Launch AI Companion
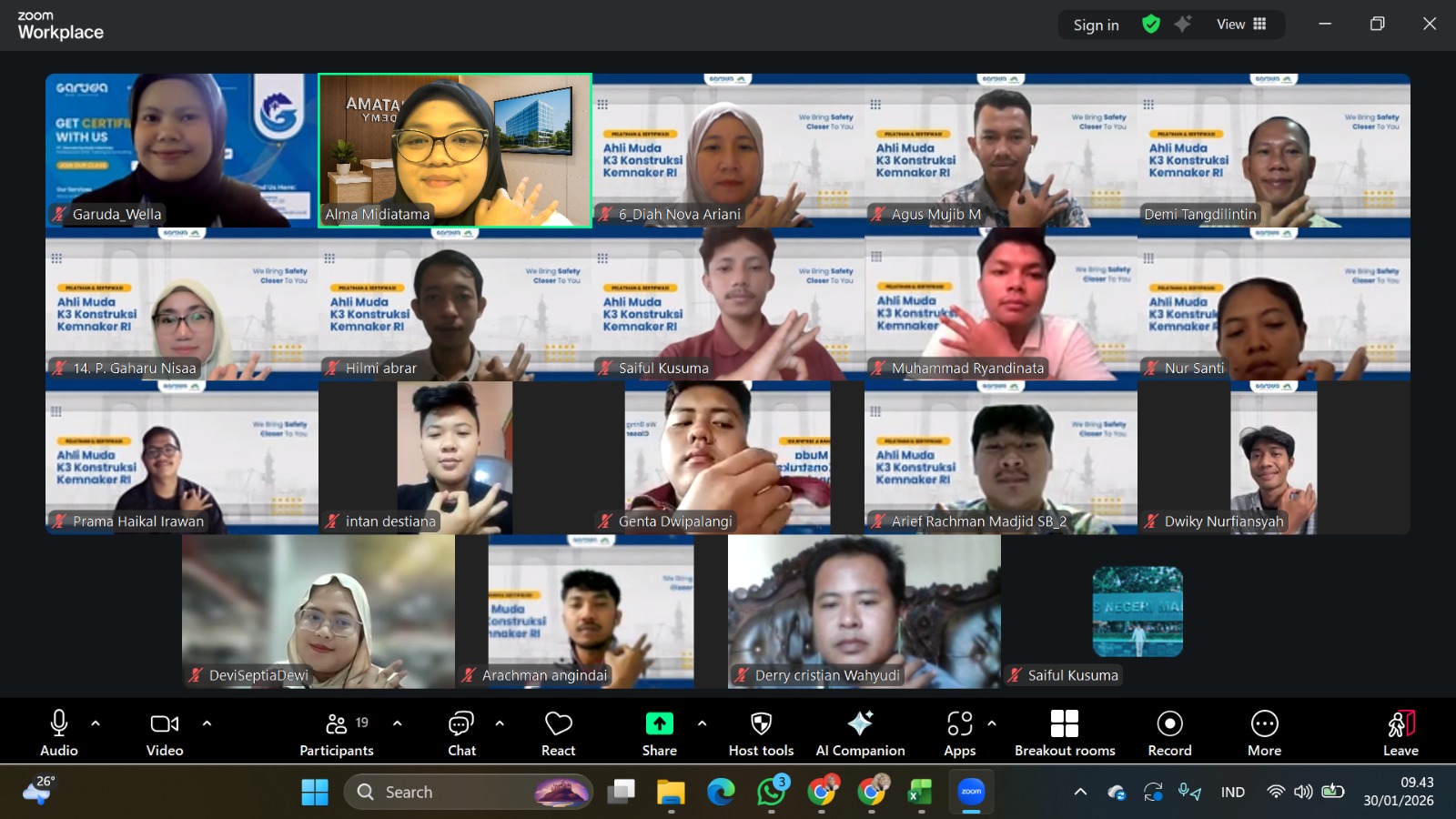Screen dimensions: 1456x819 click(x=860, y=733)
